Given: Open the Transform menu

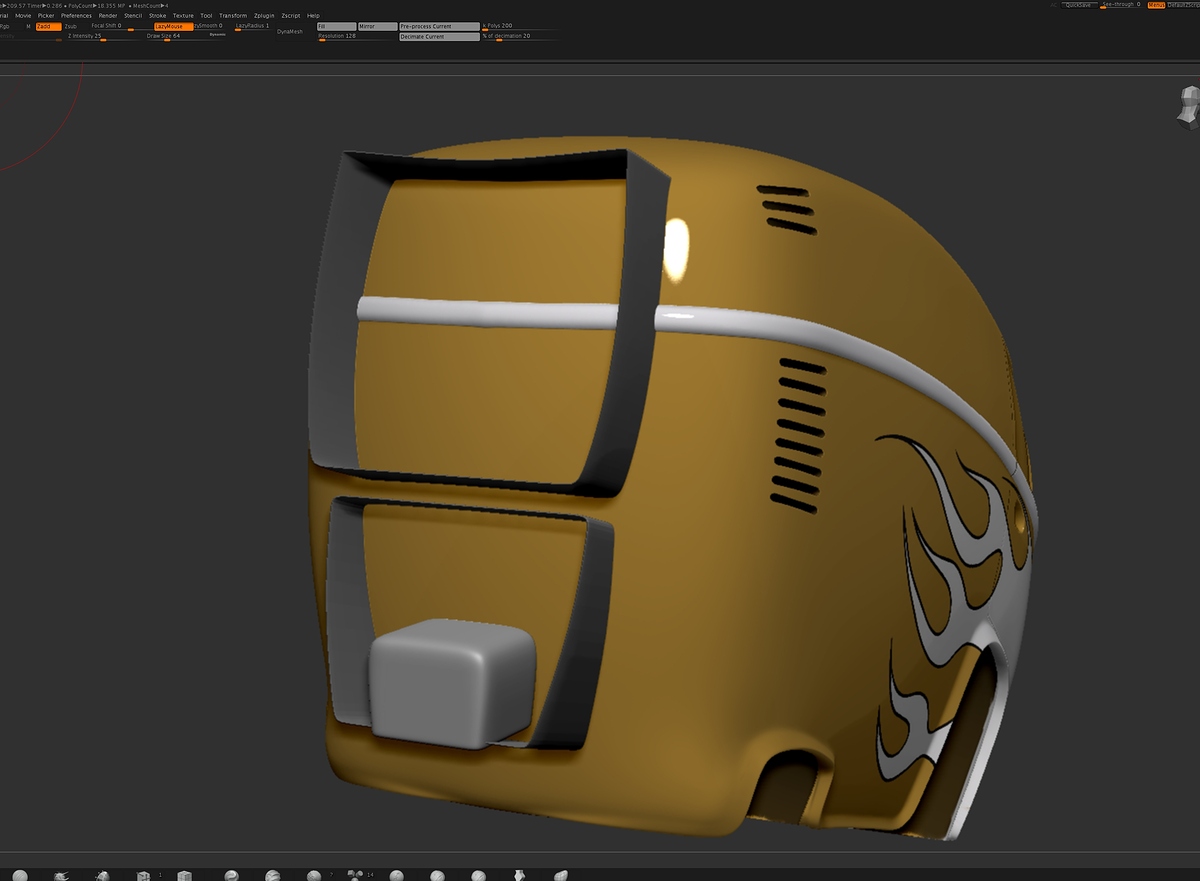Looking at the screenshot, I should [233, 16].
